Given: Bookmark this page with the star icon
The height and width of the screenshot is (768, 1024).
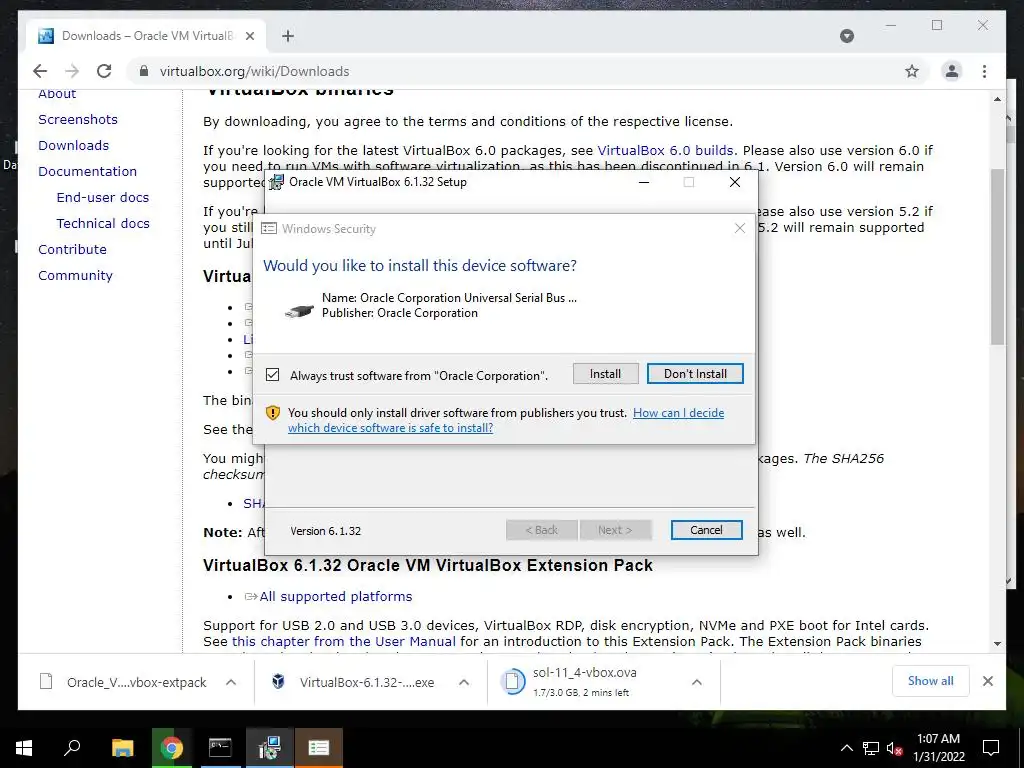Looking at the screenshot, I should click(x=912, y=71).
